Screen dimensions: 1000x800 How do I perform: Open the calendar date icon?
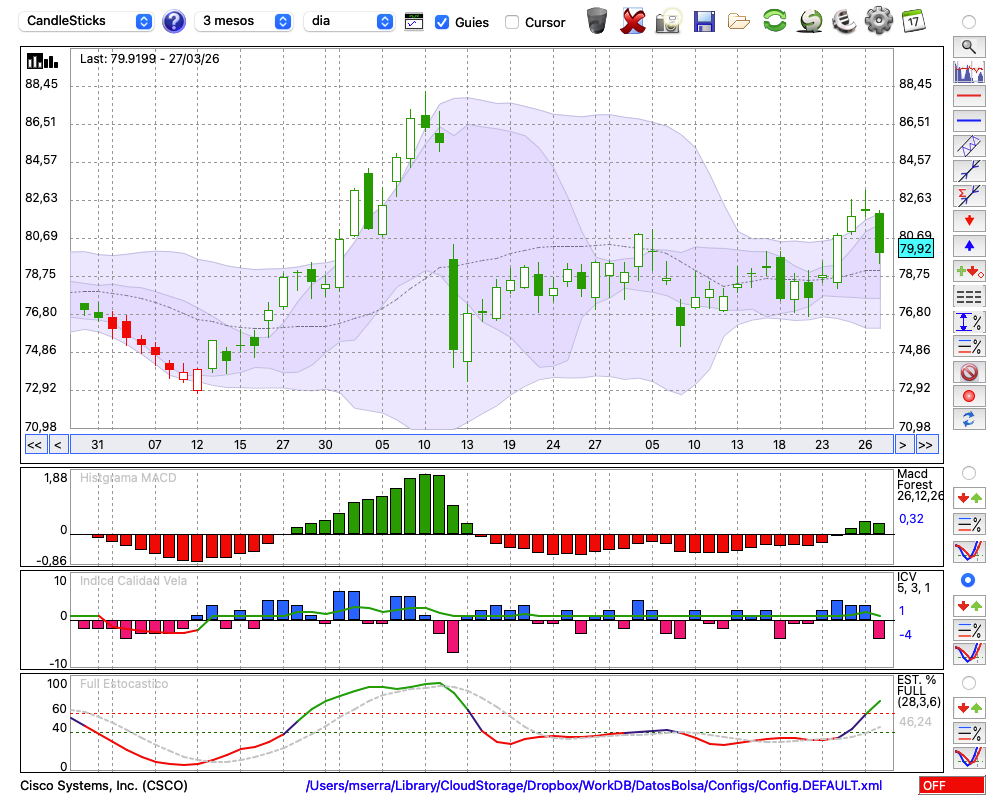pyautogui.click(x=912, y=20)
